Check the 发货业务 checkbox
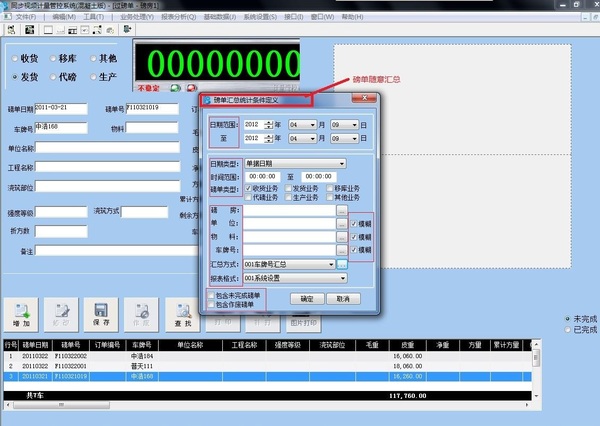Image resolution: width=600 pixels, height=426 pixels. coord(289,187)
